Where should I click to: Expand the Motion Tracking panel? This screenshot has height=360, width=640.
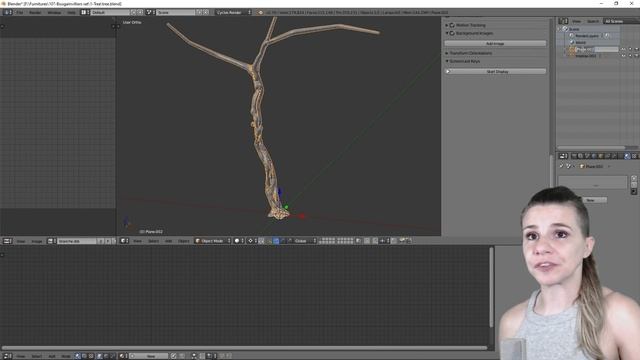(470, 25)
